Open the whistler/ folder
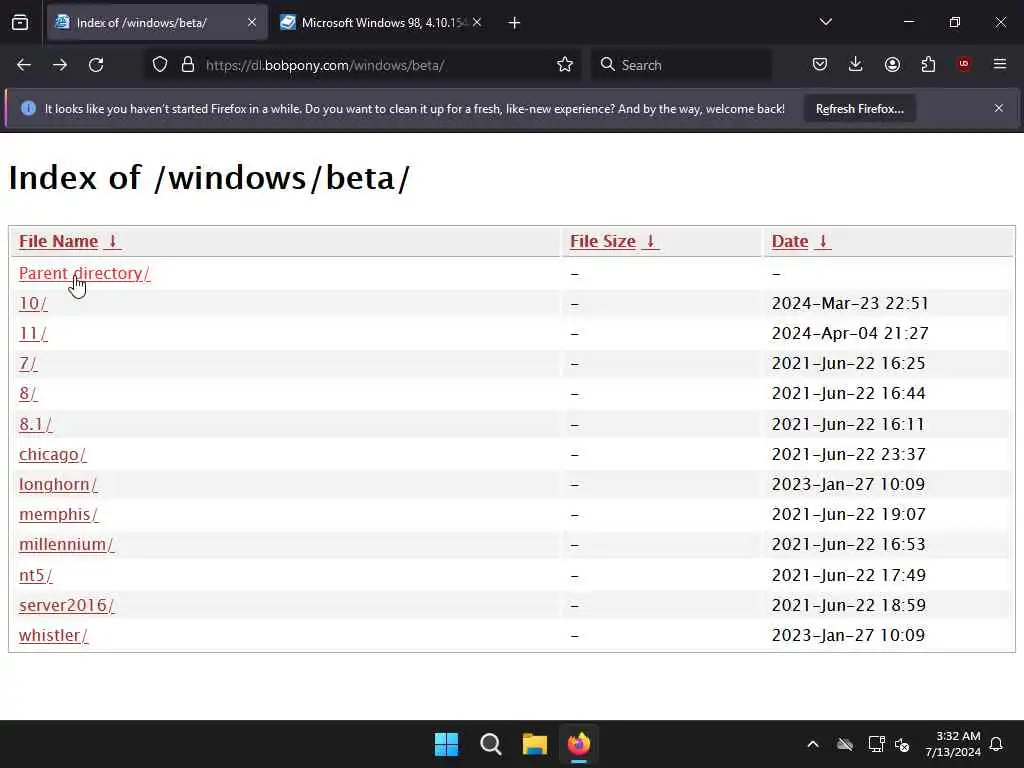 pos(53,635)
